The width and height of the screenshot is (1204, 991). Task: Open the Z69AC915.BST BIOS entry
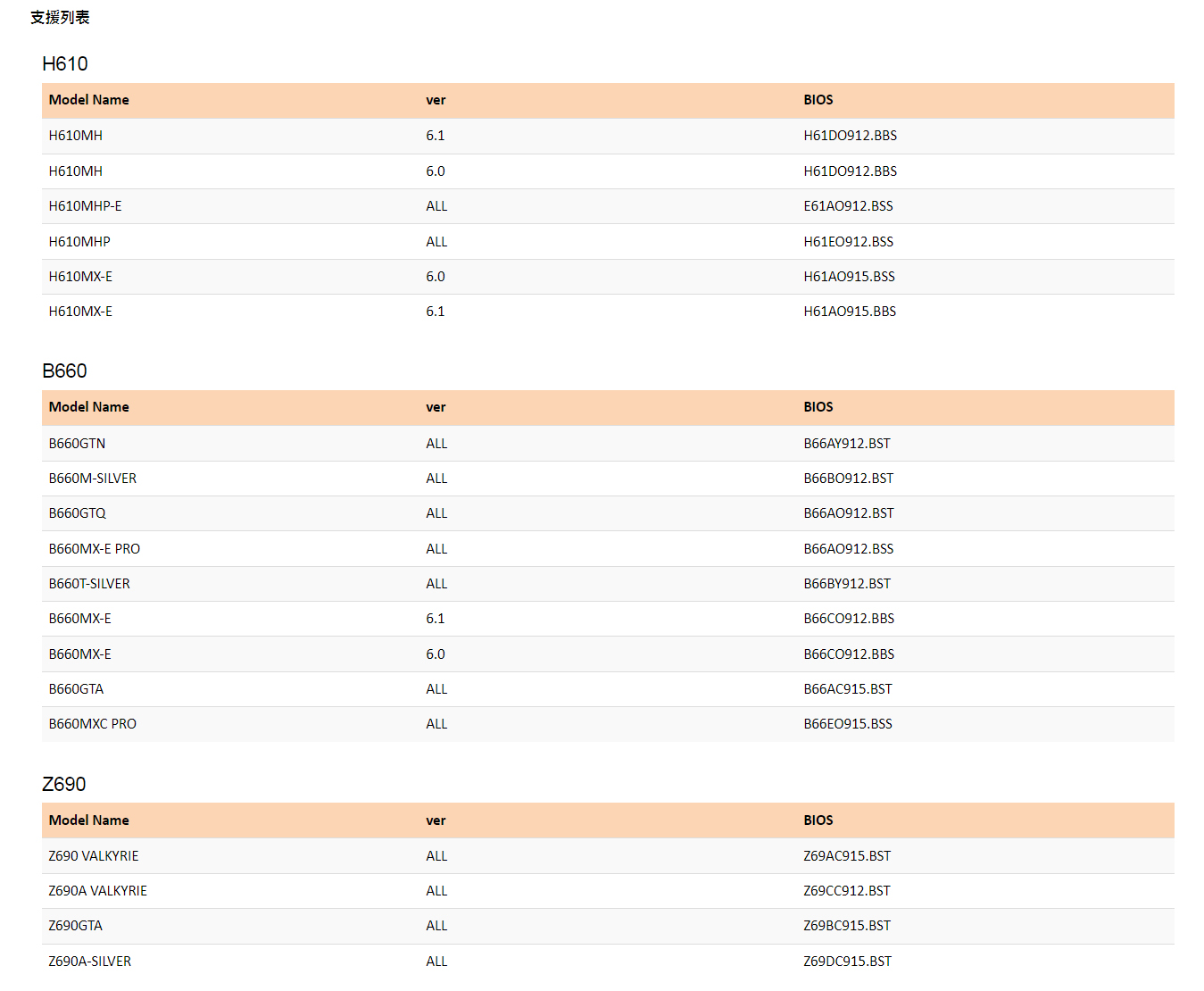[847, 856]
